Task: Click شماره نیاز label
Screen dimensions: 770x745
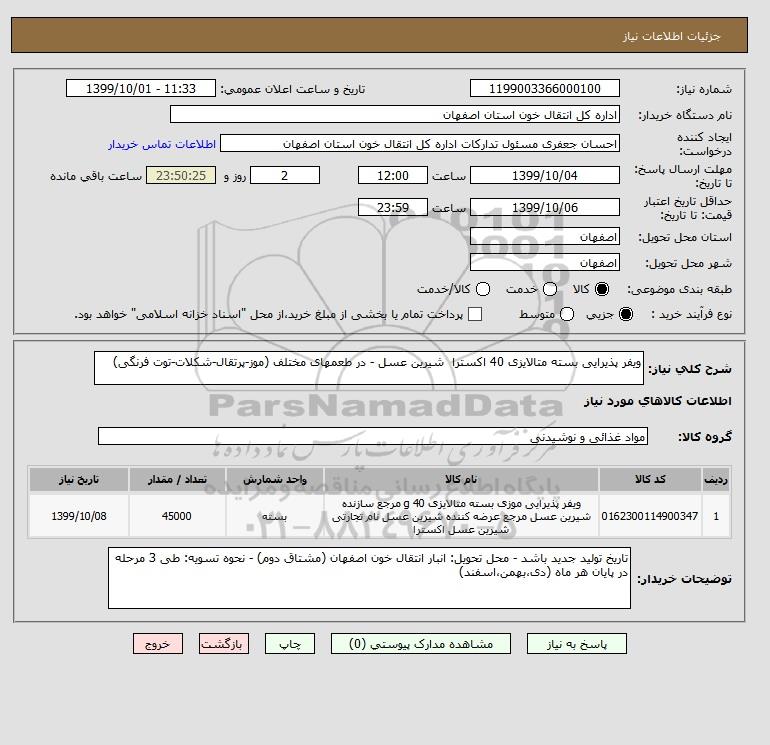Action: tap(704, 89)
